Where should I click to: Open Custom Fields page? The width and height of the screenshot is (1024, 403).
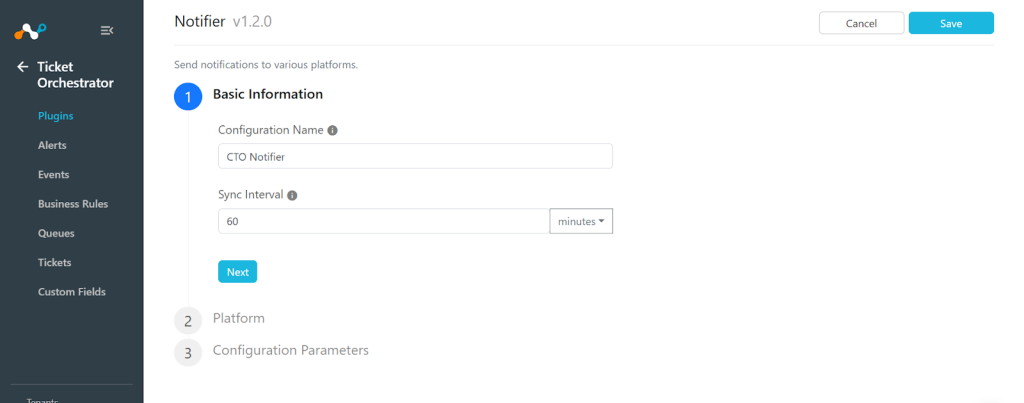pos(72,292)
